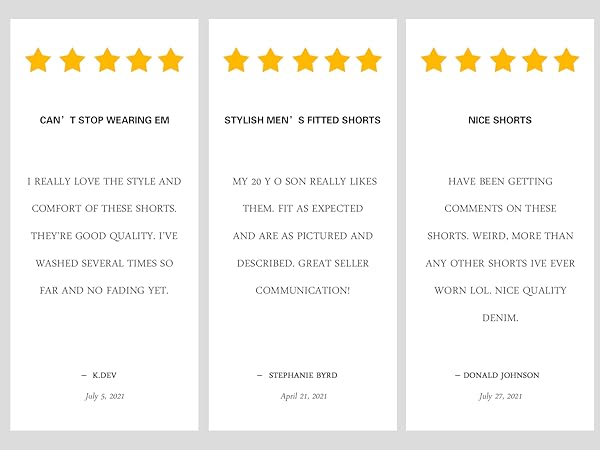
Task: Click the April 21, 2021 review date
Action: point(303,396)
